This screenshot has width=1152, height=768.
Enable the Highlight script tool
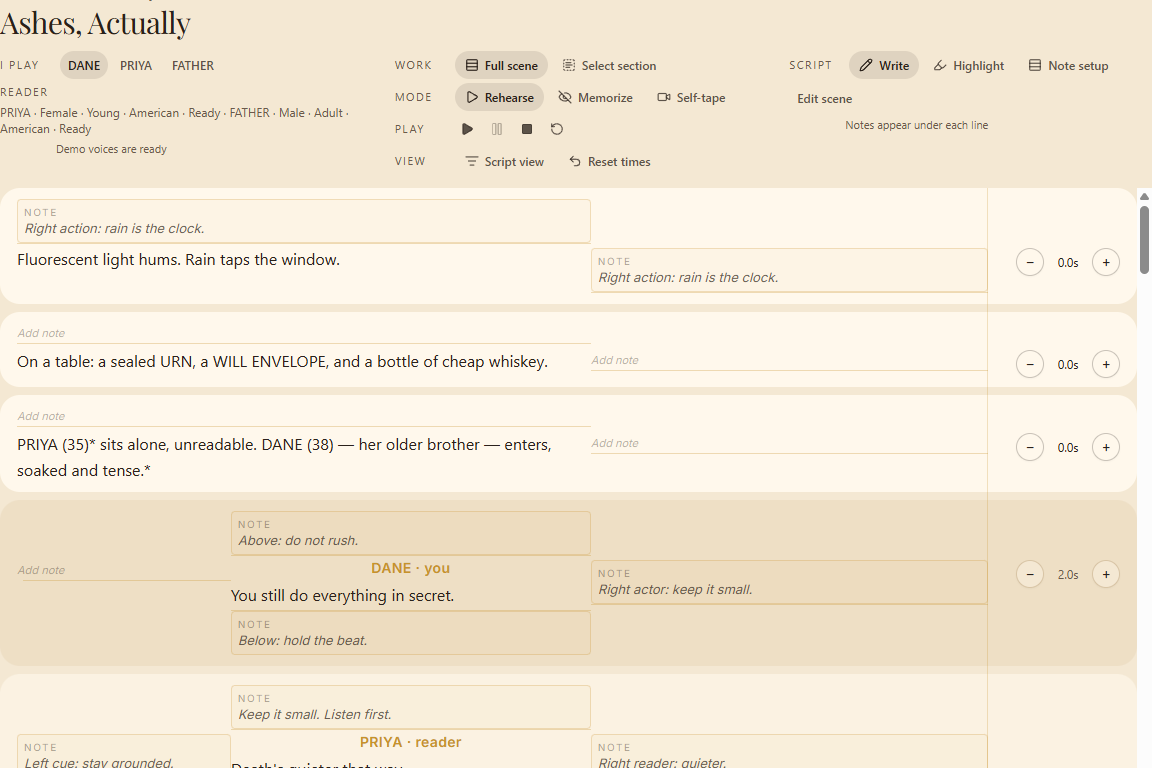pos(968,65)
